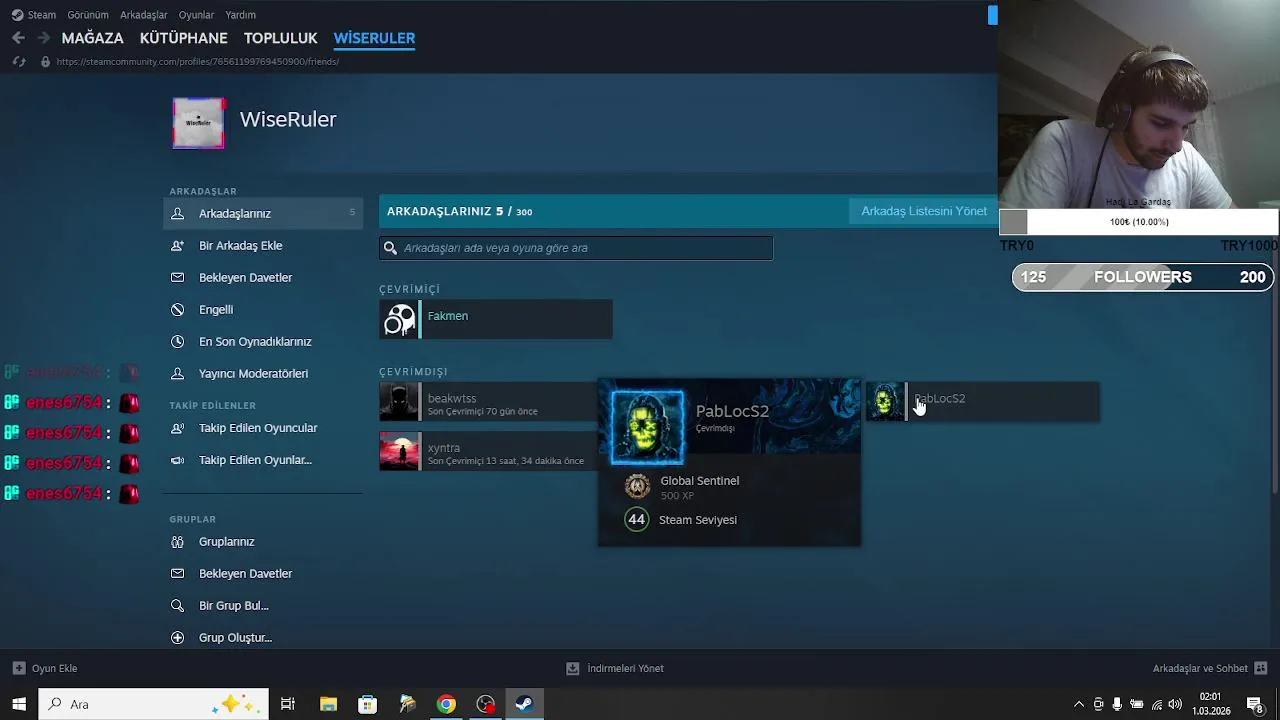Go to KÜTÜPHANE tab
Screen dimensions: 1280x720
(x=184, y=38)
